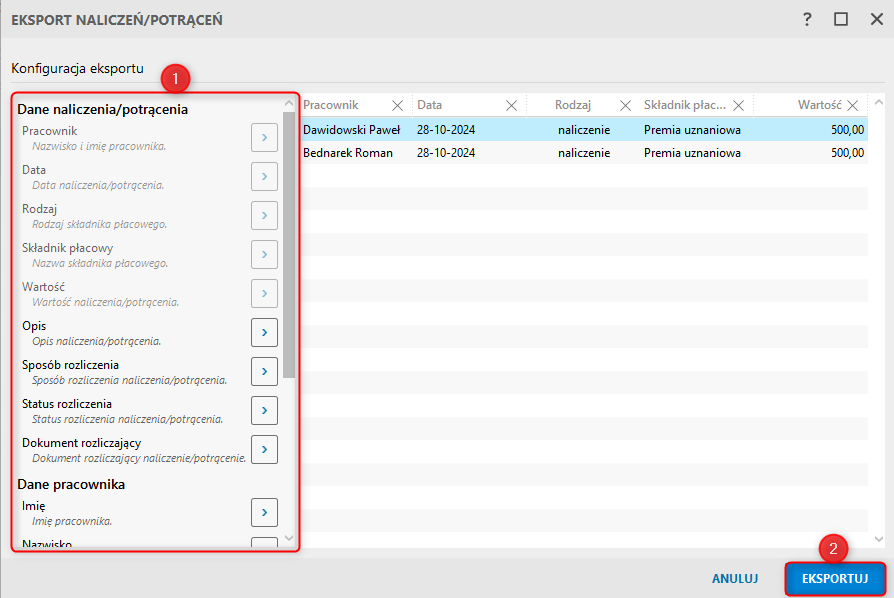Image resolution: width=894 pixels, height=598 pixels.
Task: Click the Dane pracownika section heading
Action: [x=71, y=485]
